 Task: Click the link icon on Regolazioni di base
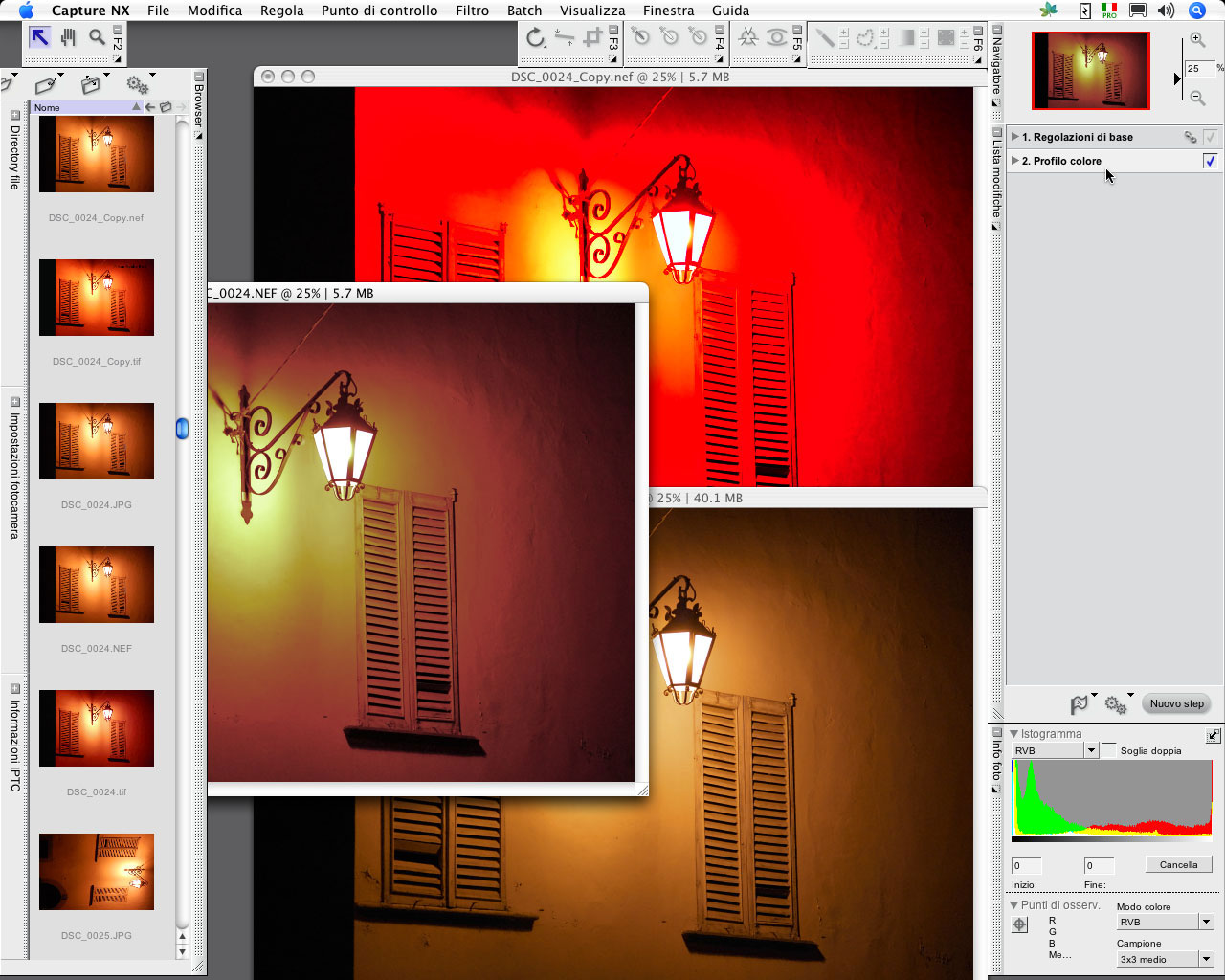coord(1190,137)
